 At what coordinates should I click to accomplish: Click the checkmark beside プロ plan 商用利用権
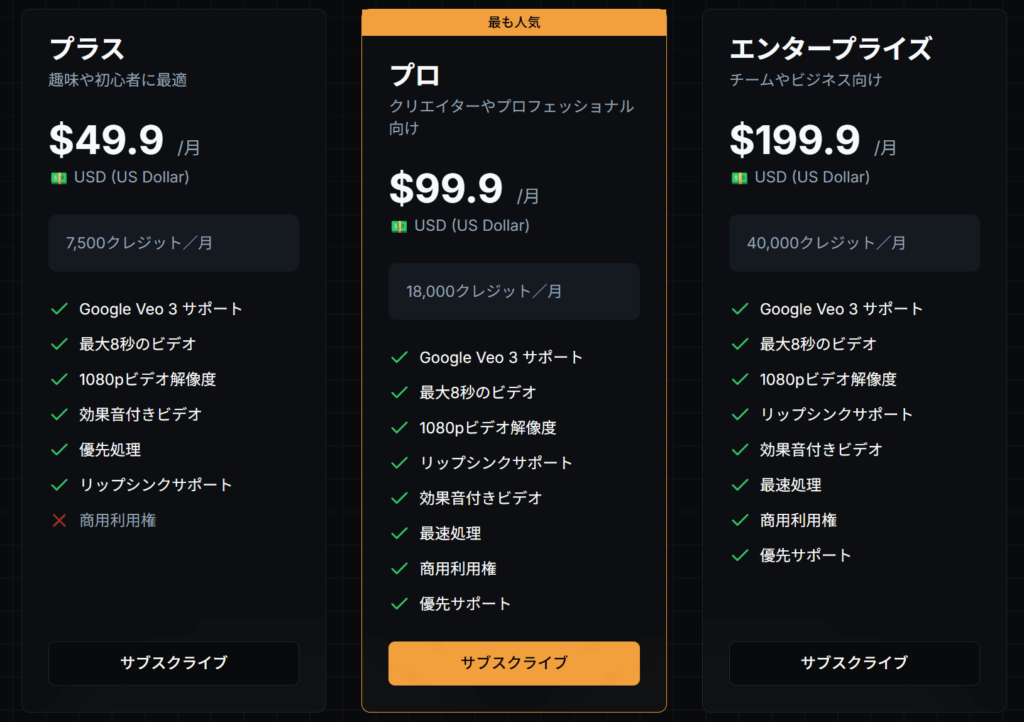399,568
